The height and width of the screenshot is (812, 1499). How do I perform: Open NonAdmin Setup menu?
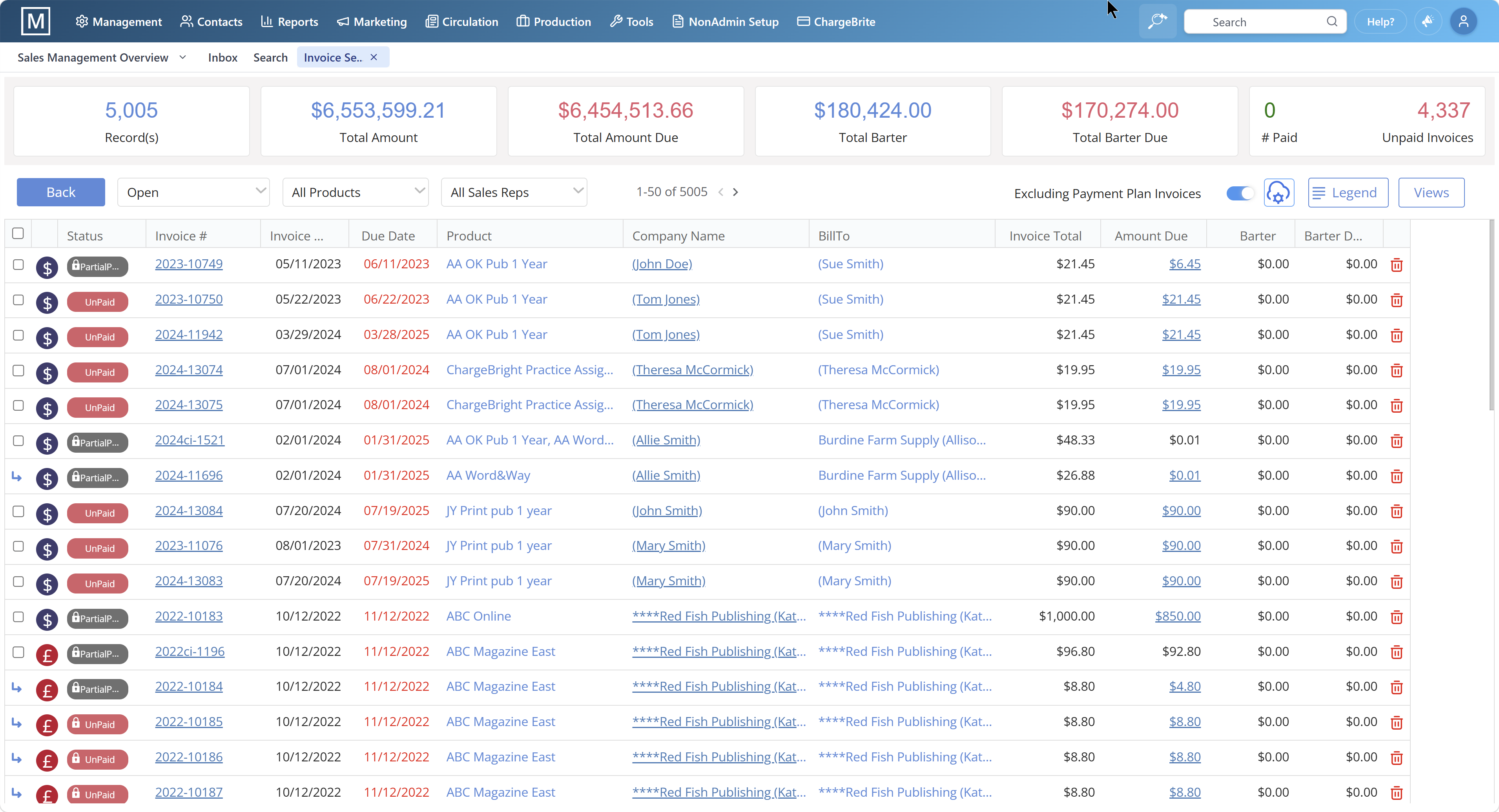[725, 22]
